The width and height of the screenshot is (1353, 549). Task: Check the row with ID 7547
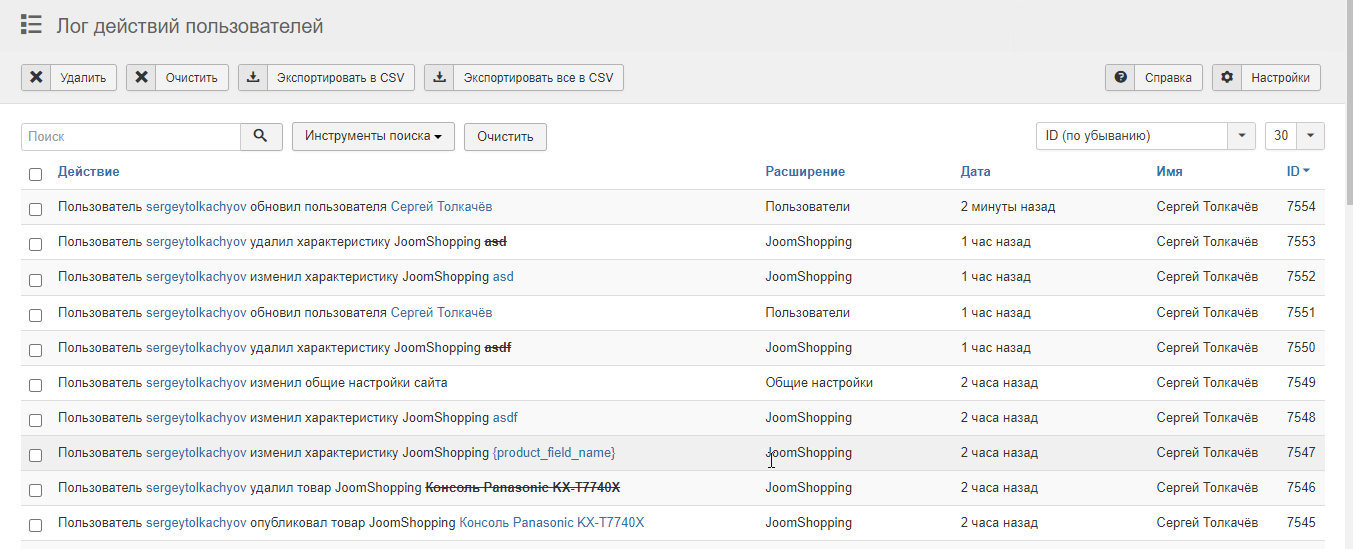35,455
